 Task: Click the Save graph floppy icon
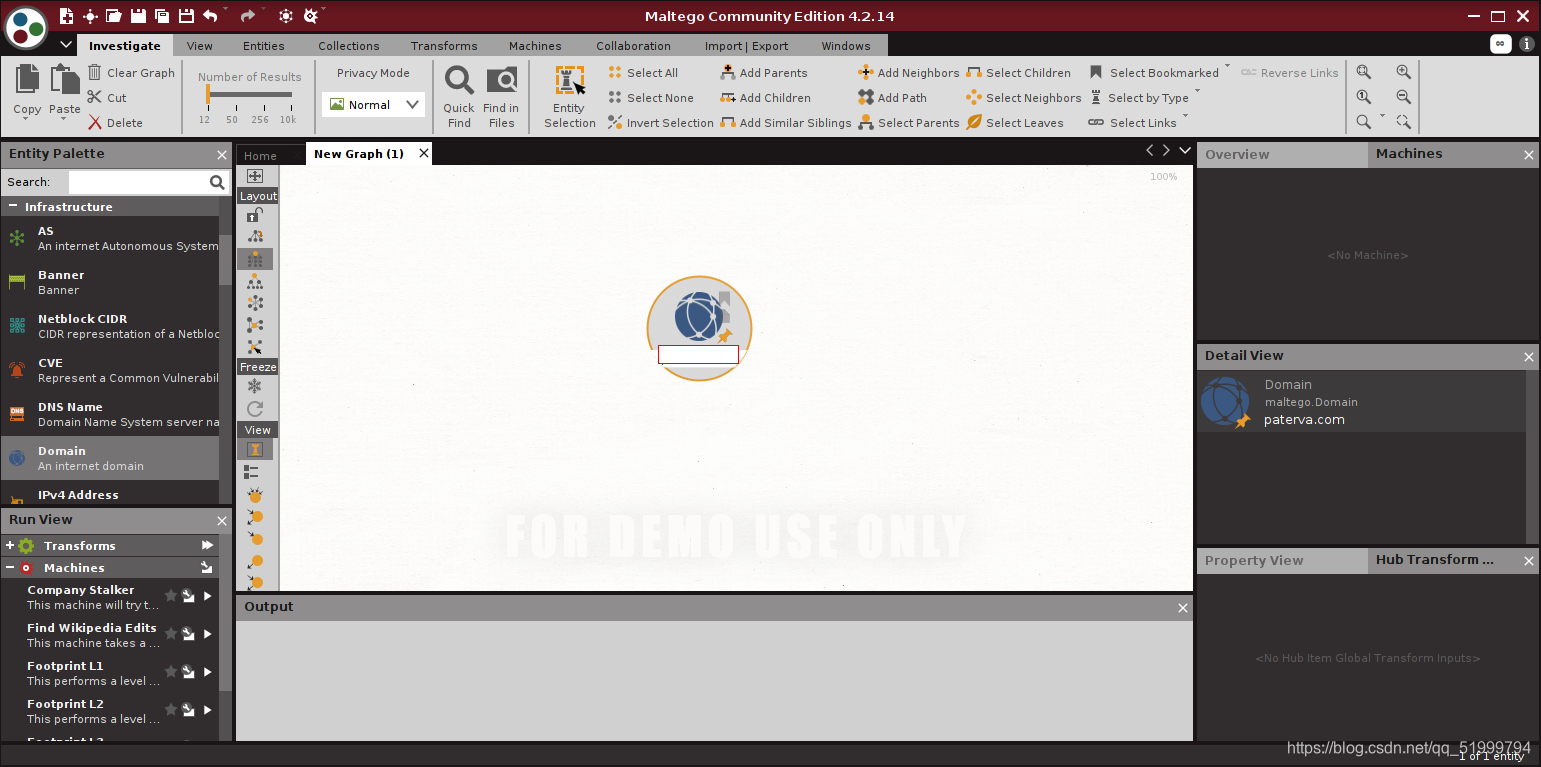(138, 15)
